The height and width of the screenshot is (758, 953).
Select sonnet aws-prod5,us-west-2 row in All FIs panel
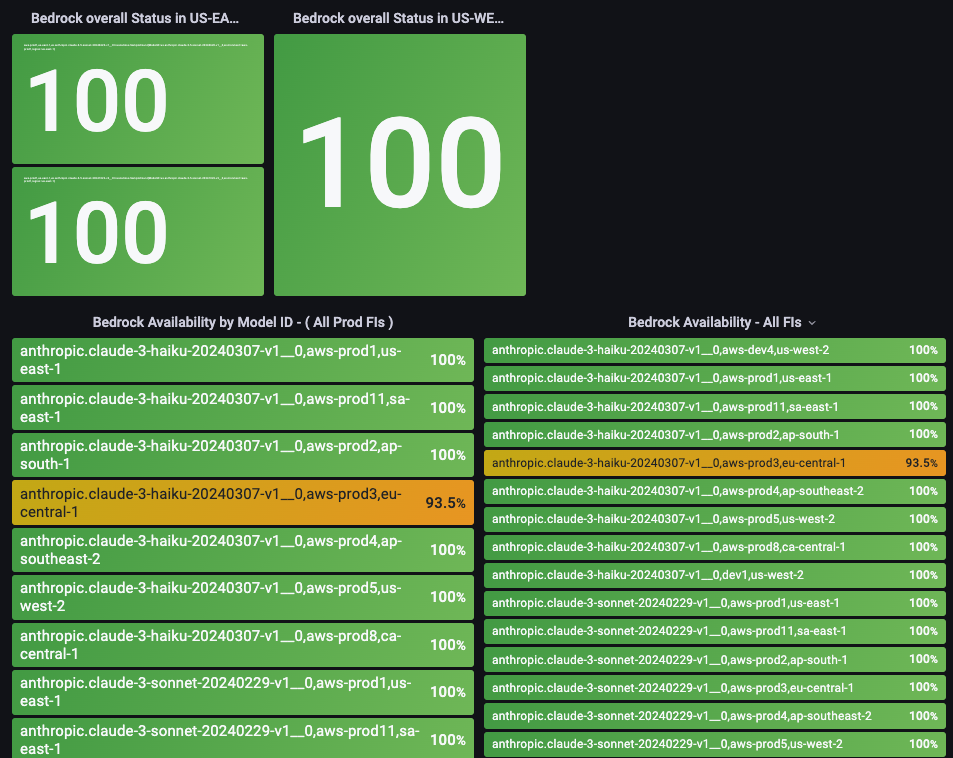point(715,744)
